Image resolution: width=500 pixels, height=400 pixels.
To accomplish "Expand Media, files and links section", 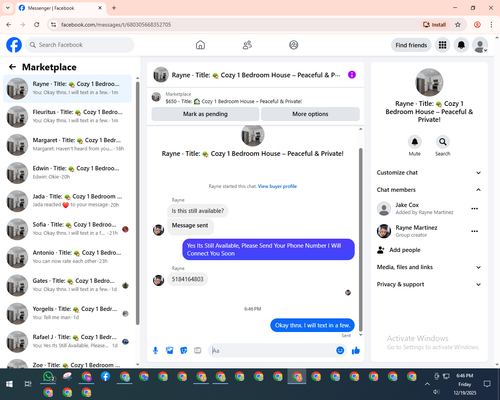I will (x=429, y=267).
